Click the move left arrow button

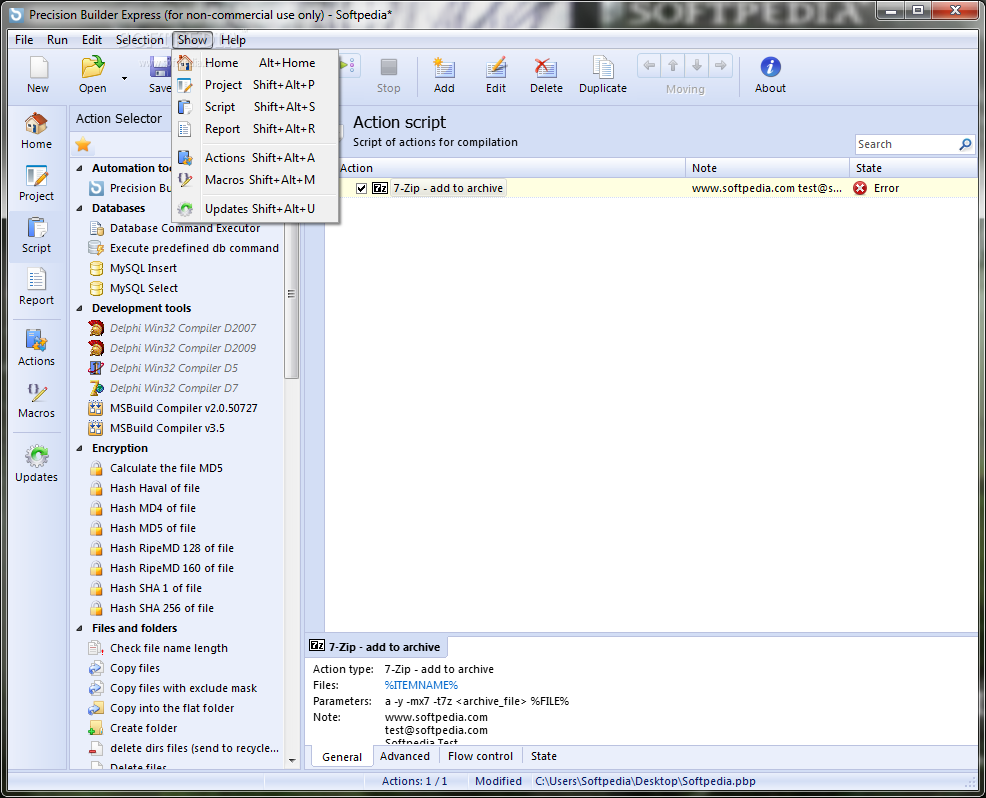[x=650, y=65]
